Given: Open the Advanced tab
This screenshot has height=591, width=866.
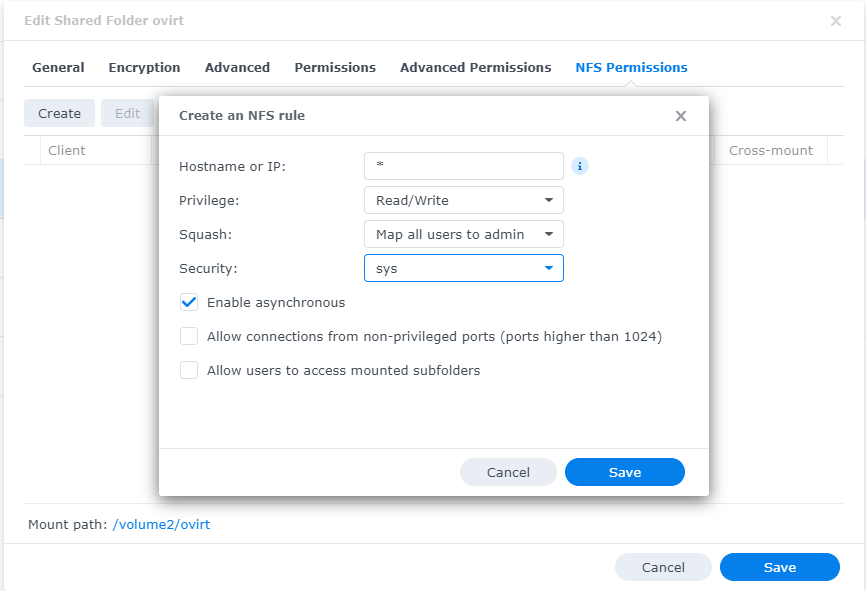Looking at the screenshot, I should click(x=237, y=68).
